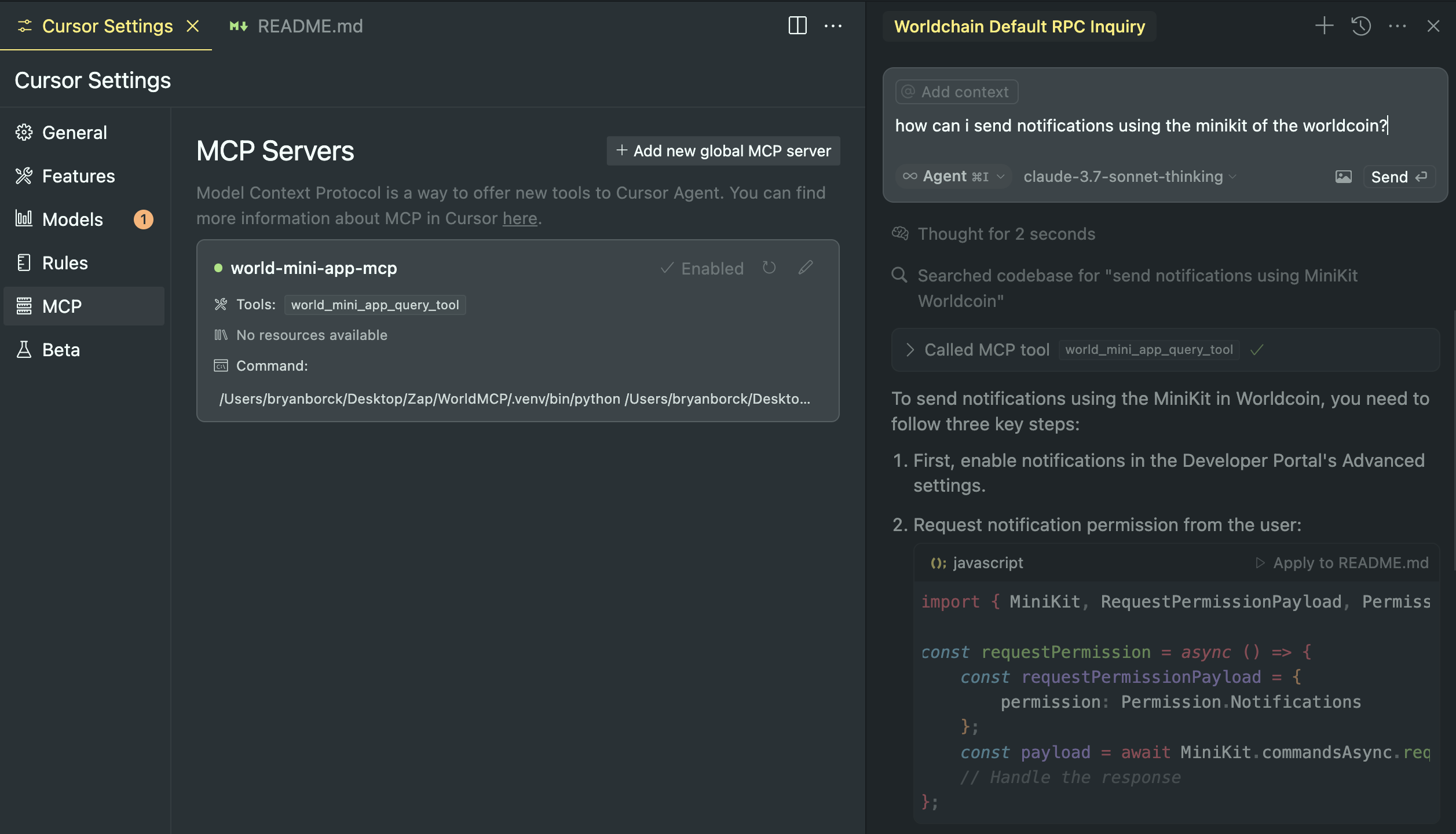This screenshot has height=834, width=1456.
Task: Click the green status dot of the server
Action: [218, 268]
